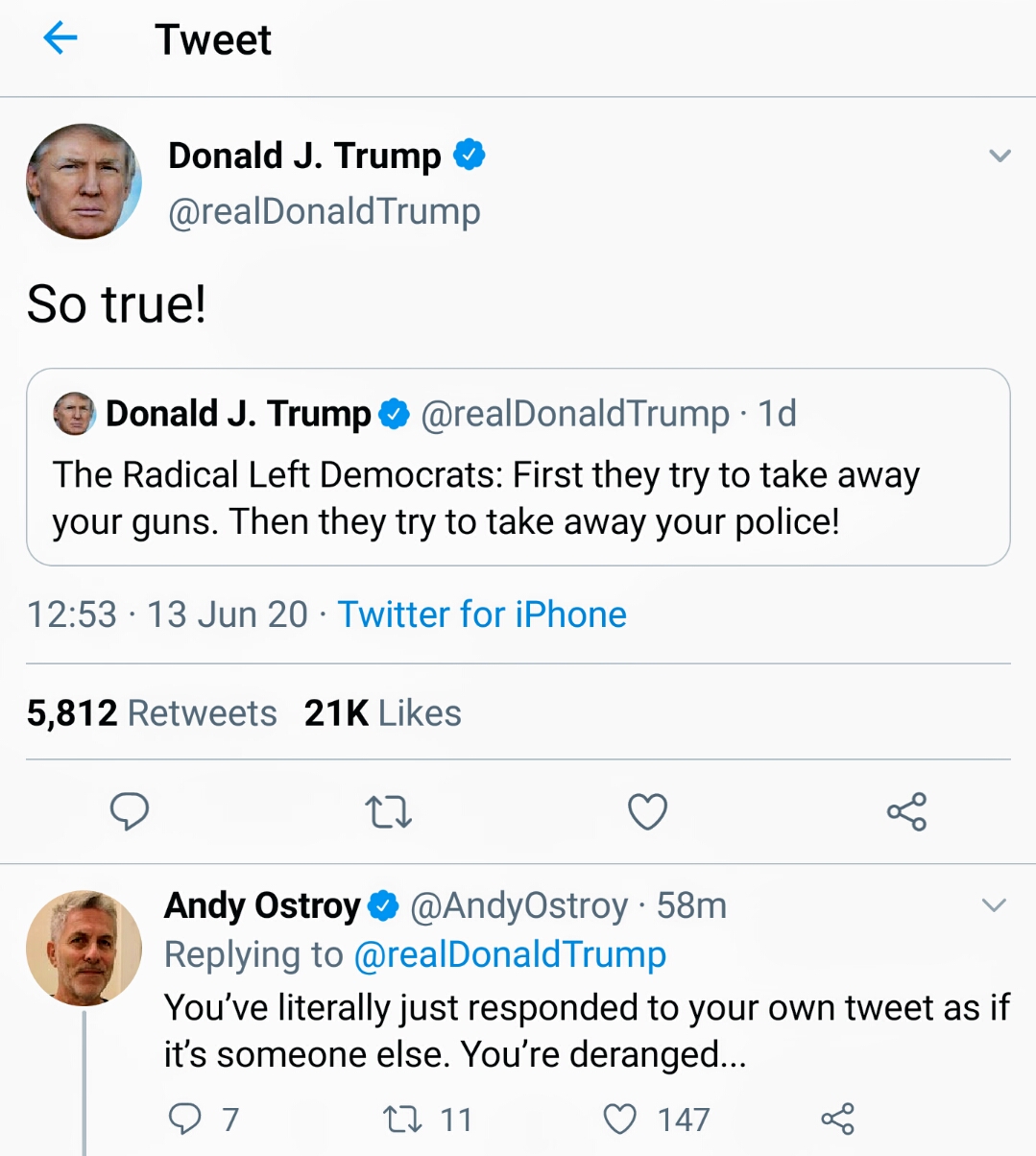
Task: Like Andy Ostroy's reply
Action: tap(619, 1119)
